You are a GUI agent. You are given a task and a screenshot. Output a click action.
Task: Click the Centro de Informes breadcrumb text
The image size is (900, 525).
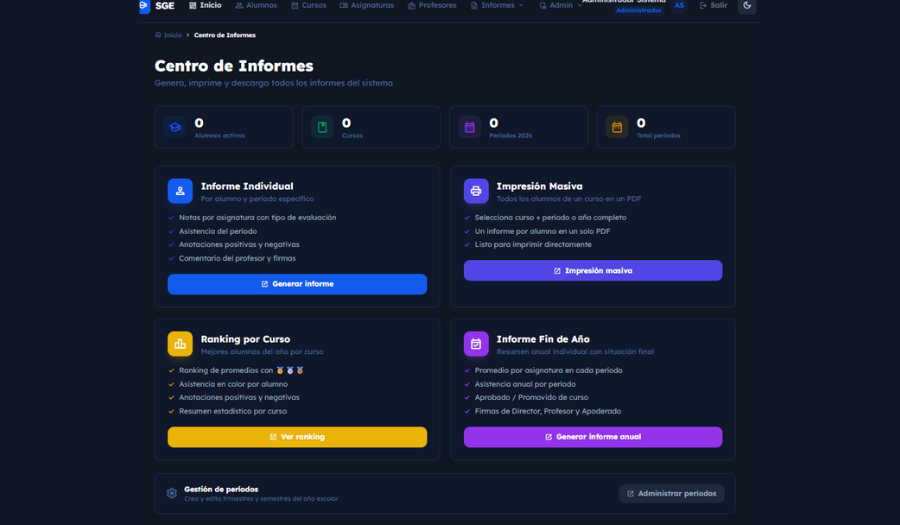(224, 35)
